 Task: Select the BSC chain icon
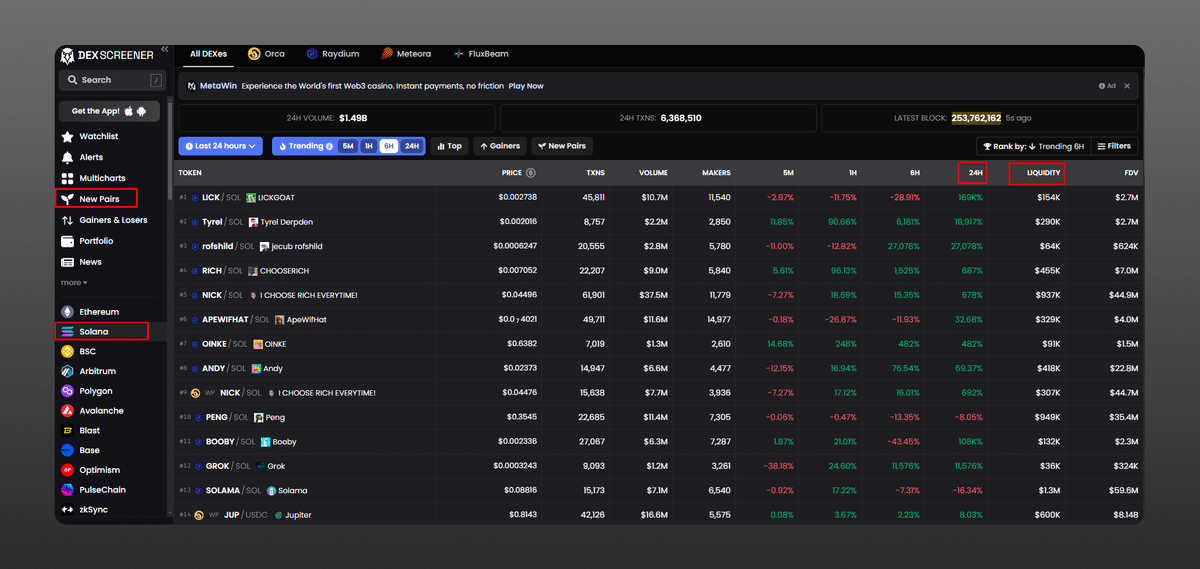68,351
